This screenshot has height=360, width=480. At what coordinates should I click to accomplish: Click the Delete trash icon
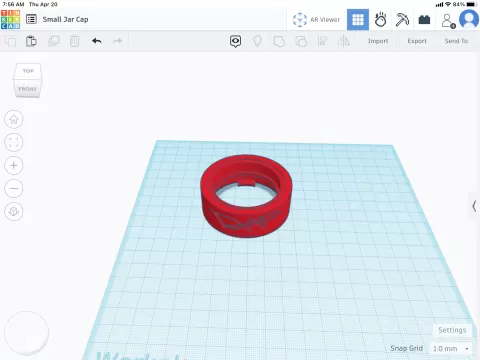74,41
